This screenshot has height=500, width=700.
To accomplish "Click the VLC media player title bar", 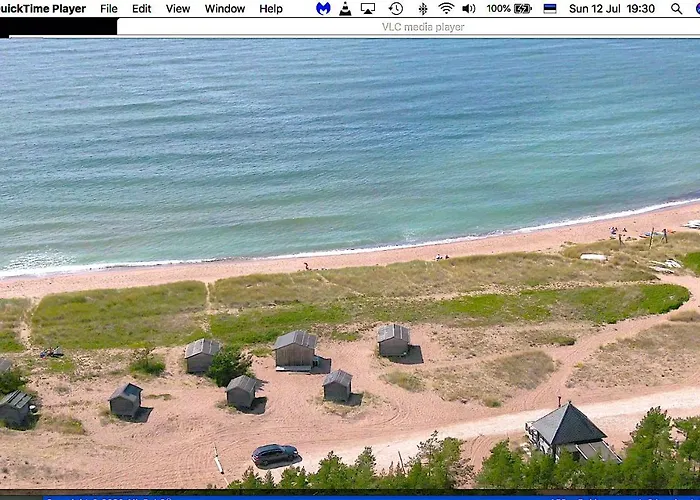I will click(x=422, y=27).
